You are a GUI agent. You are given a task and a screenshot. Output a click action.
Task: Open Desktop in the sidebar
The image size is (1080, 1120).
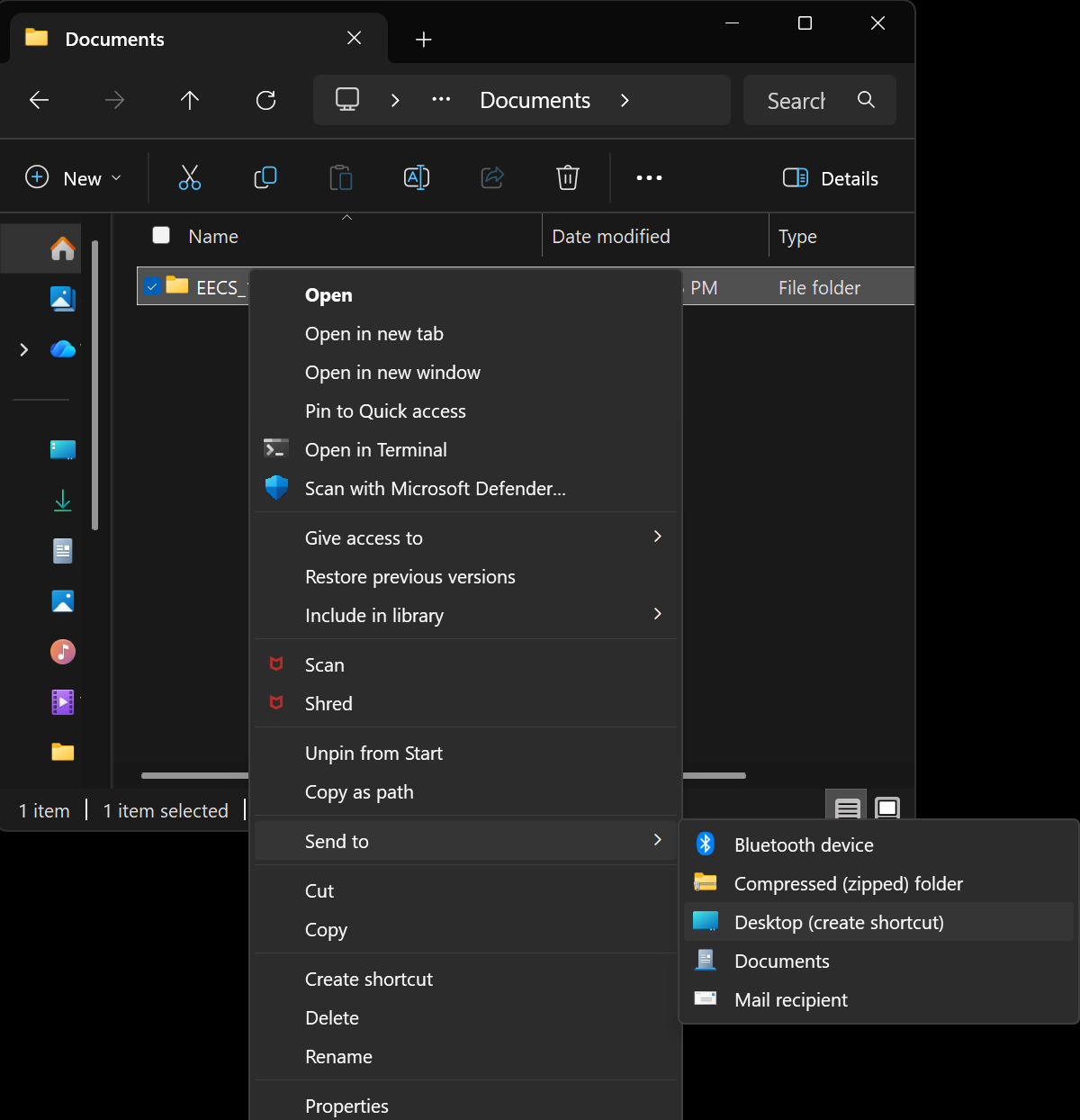[62, 449]
